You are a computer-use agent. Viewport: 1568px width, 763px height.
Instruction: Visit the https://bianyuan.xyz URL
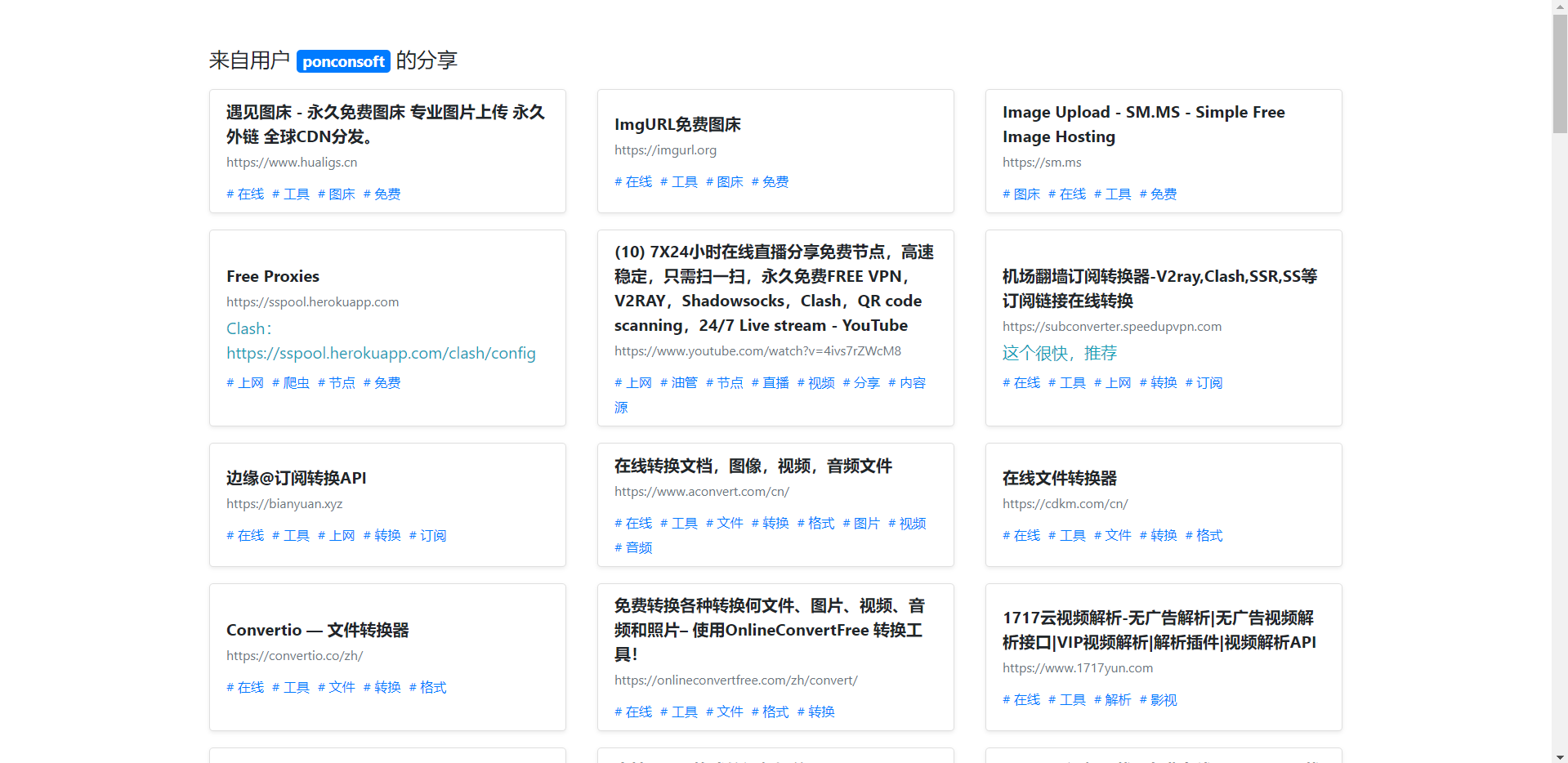[284, 503]
